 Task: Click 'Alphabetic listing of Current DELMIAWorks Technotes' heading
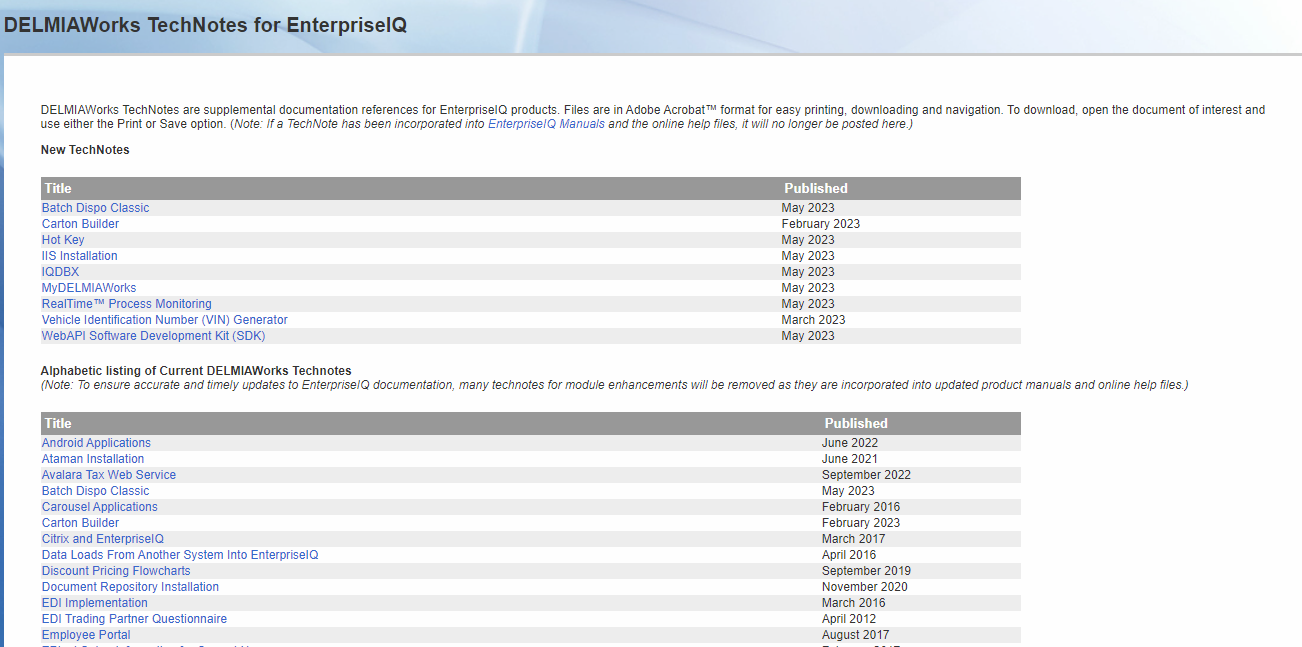(196, 371)
